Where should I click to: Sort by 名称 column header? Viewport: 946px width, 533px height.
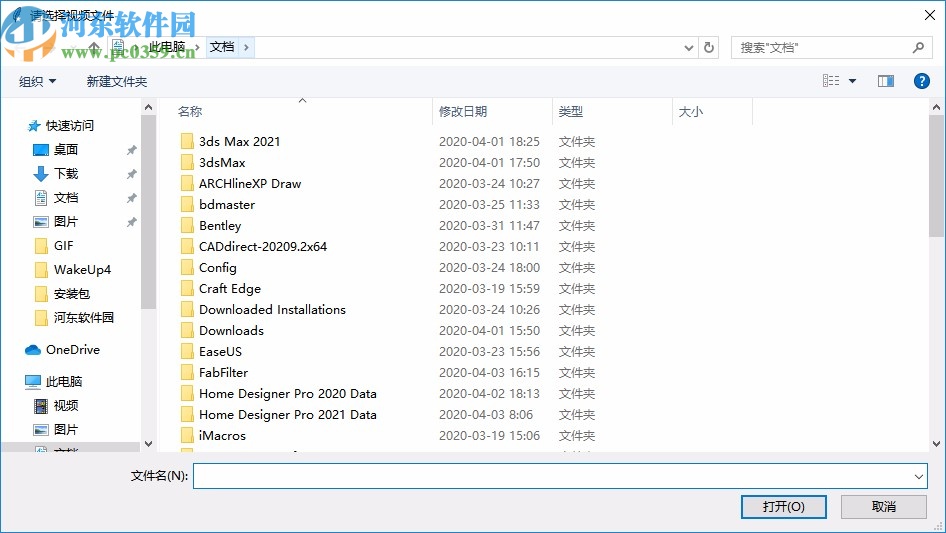pos(190,112)
